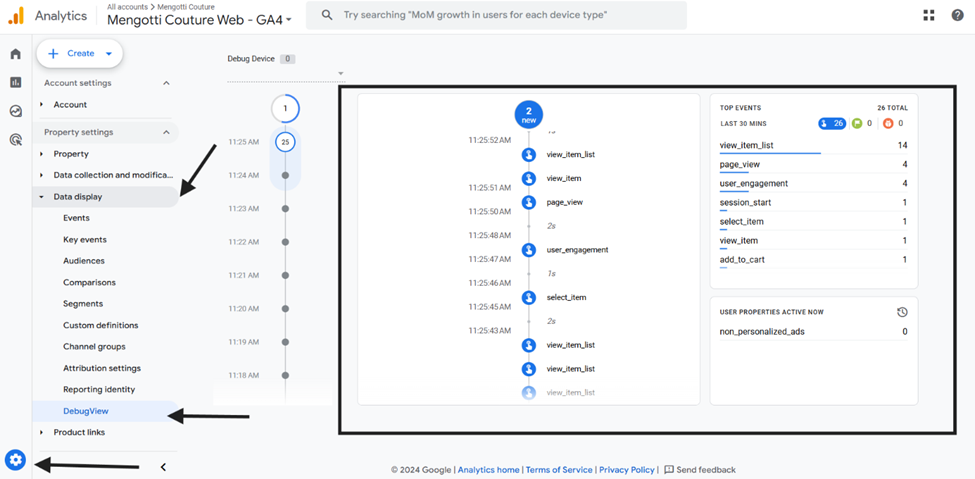Open the Debug Device dropdown arrow

pyautogui.click(x=341, y=73)
